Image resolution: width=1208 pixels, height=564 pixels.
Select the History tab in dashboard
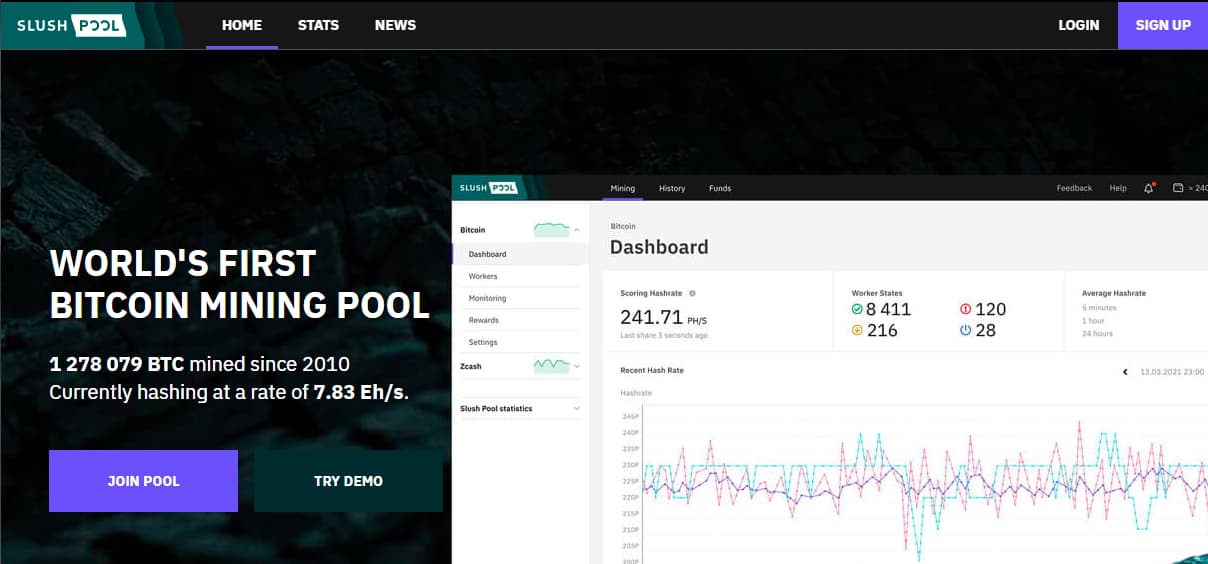(x=672, y=188)
